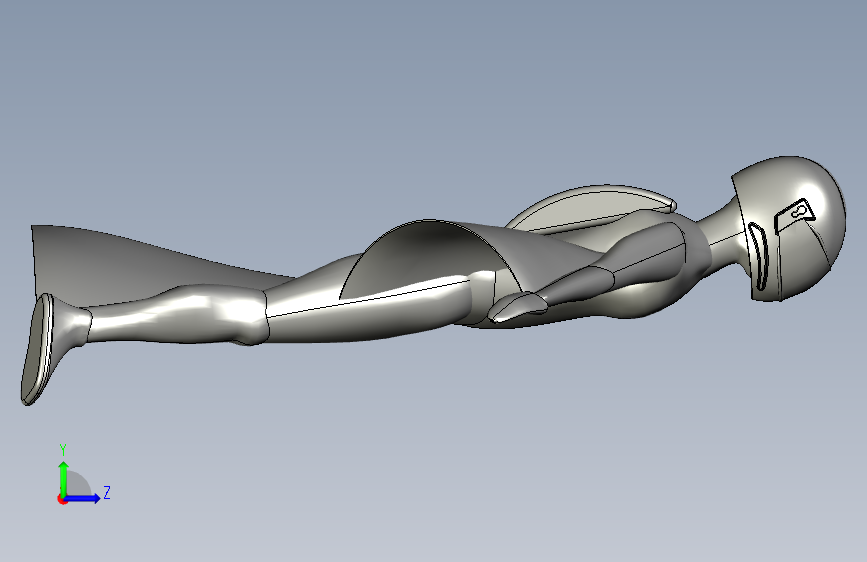Image resolution: width=867 pixels, height=562 pixels.
Task: Select the curved fin behind the shoulder
Action: pyautogui.click(x=592, y=207)
